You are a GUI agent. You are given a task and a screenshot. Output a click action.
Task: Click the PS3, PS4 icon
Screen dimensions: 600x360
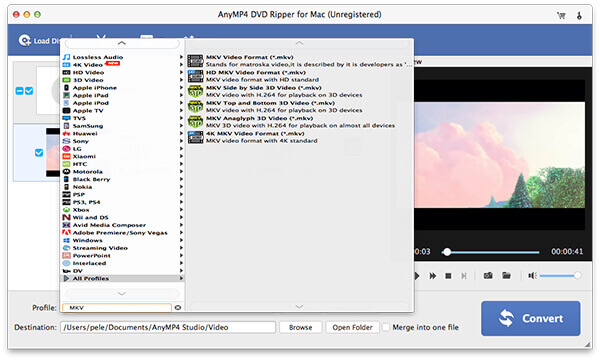66,202
